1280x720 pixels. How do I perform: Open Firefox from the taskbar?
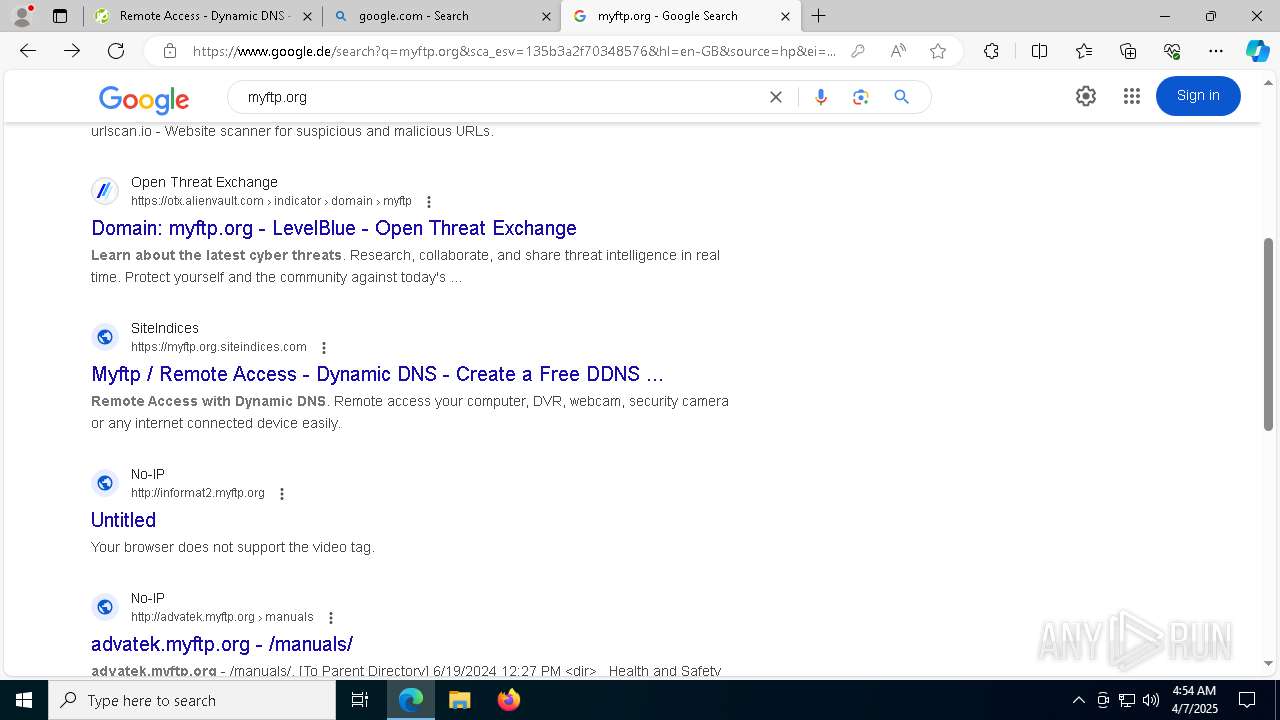point(508,700)
